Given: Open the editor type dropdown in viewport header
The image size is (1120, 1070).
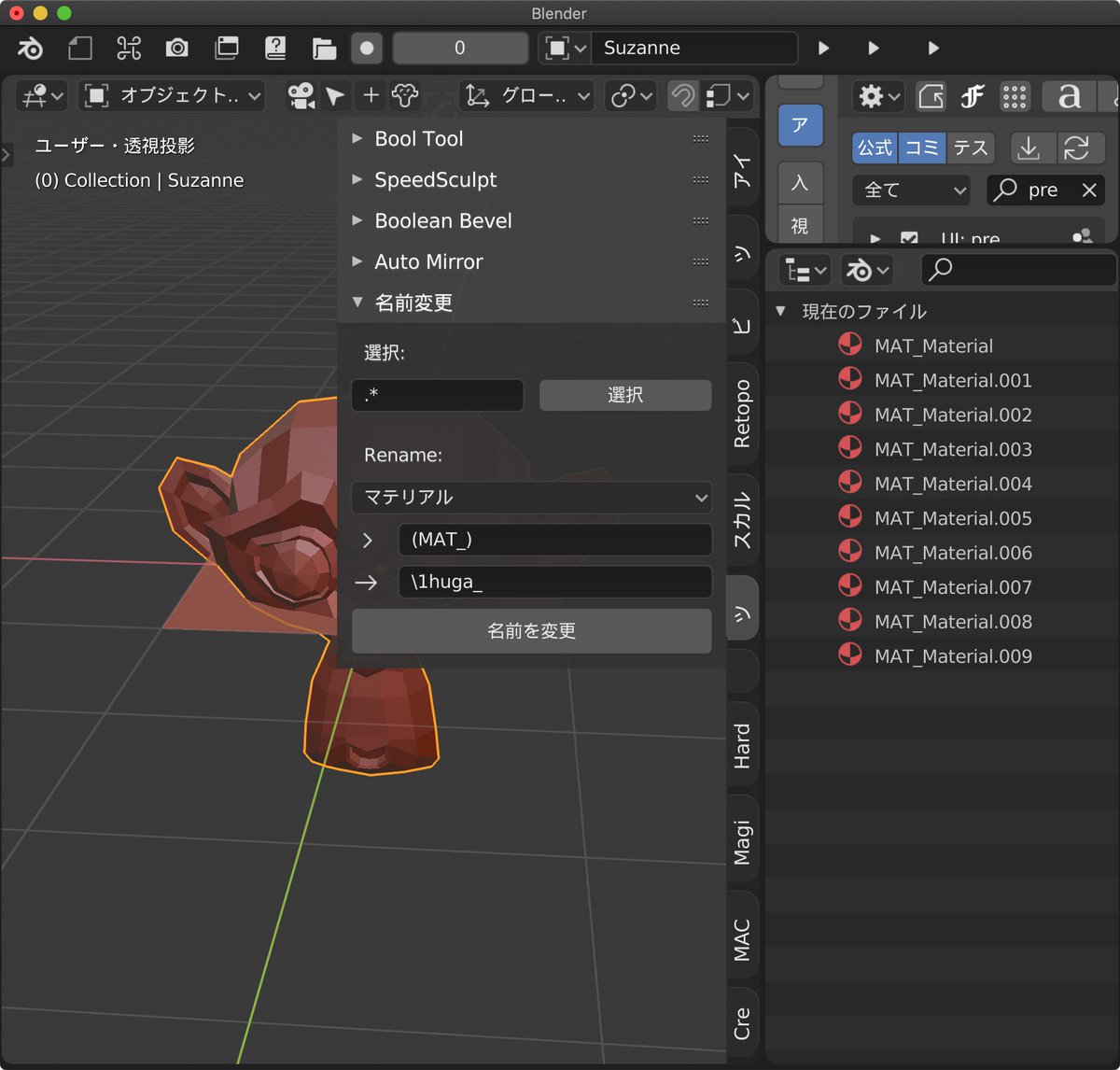Looking at the screenshot, I should 43,95.
